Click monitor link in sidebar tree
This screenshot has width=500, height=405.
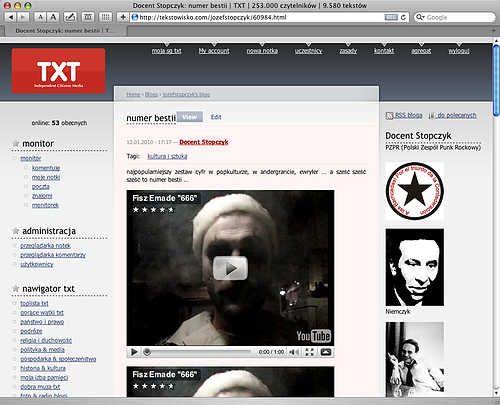(31, 158)
